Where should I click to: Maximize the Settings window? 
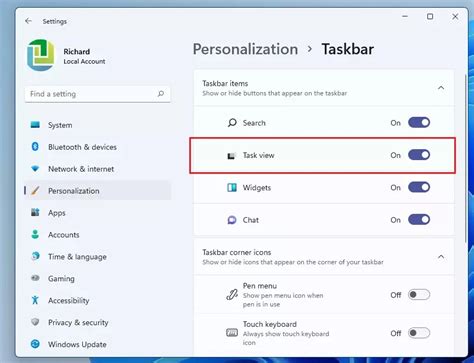tap(430, 16)
